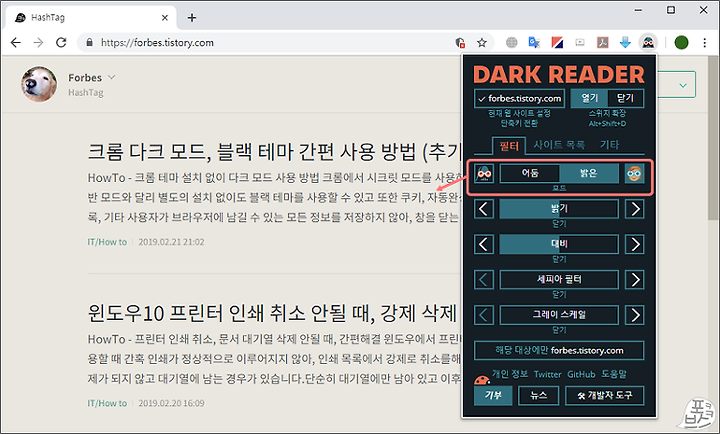
Task: Open the Google Translate extension icon
Action: pyautogui.click(x=534, y=43)
